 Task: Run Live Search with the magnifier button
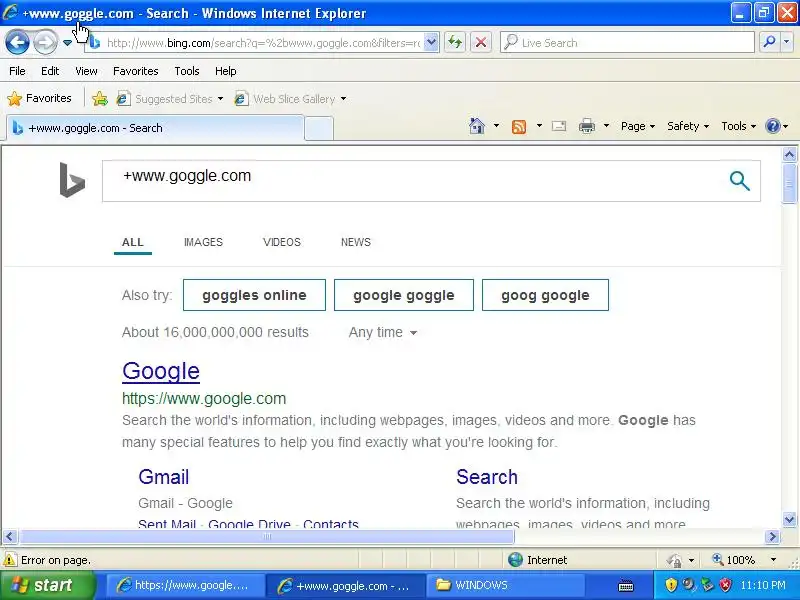tap(769, 42)
